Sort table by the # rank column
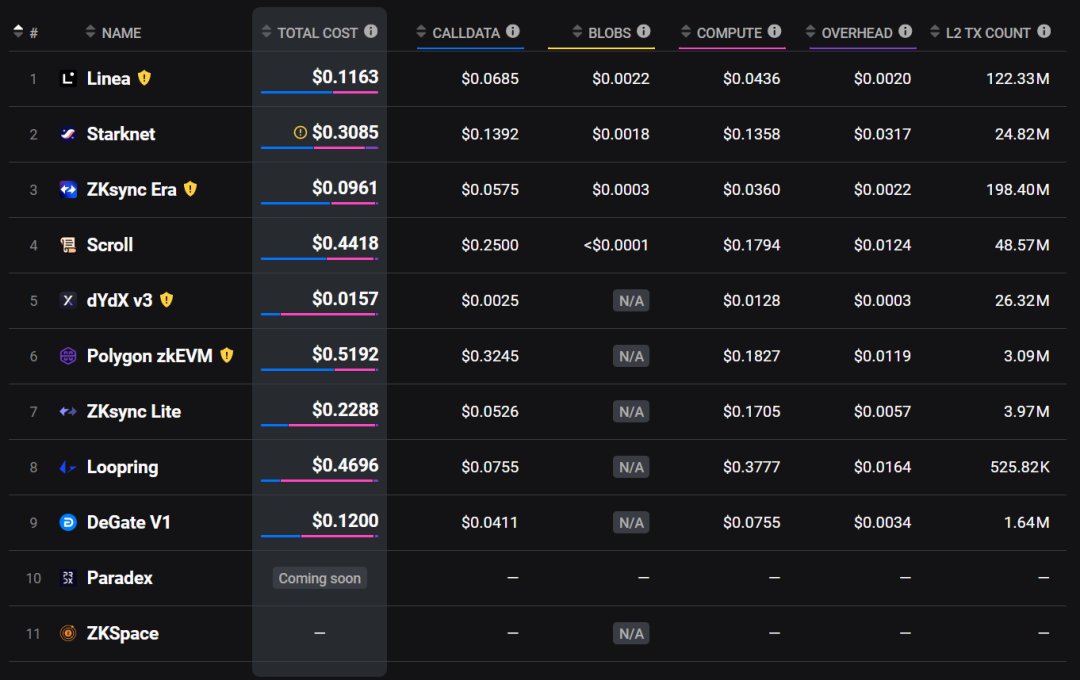This screenshot has height=680, width=1080. click(x=26, y=32)
